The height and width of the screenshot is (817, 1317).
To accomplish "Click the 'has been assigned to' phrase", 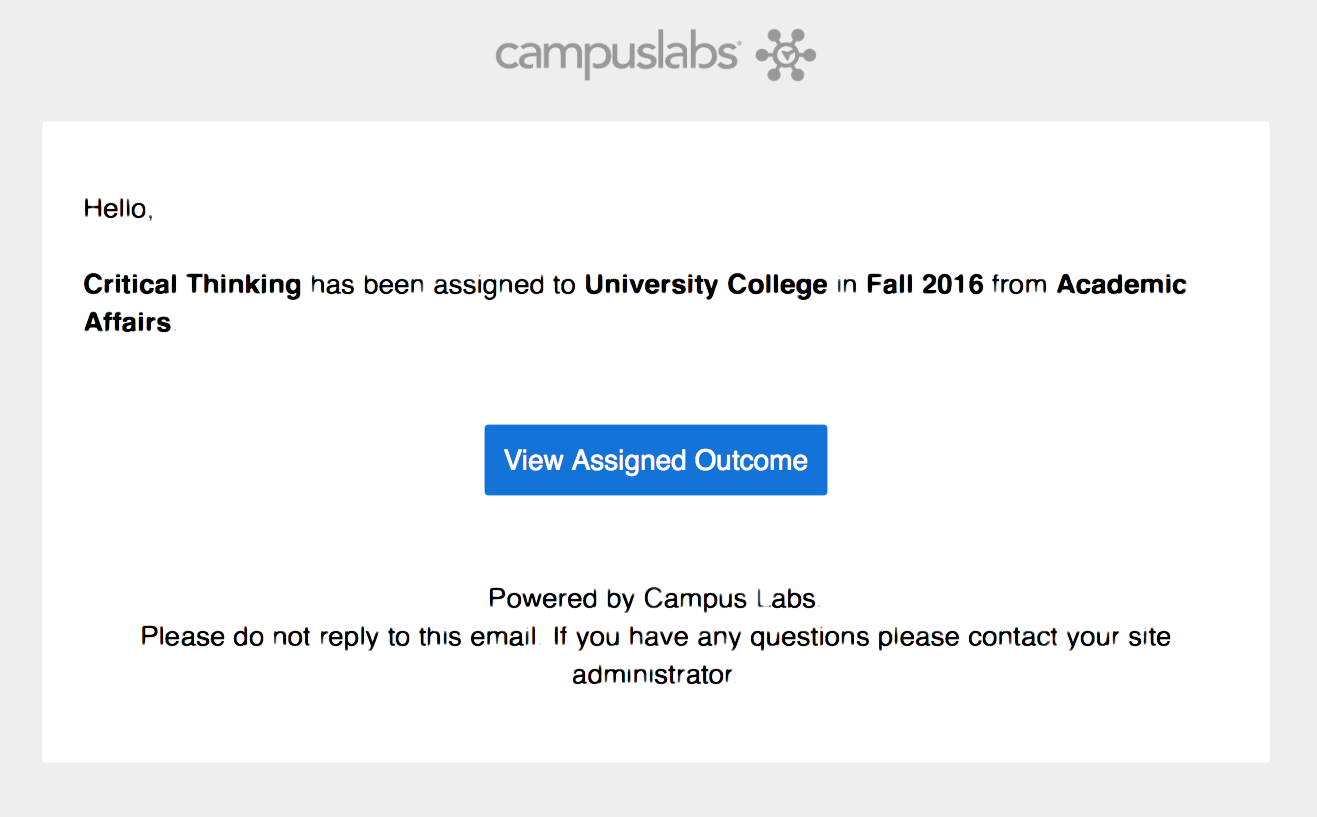I will pos(443,286).
